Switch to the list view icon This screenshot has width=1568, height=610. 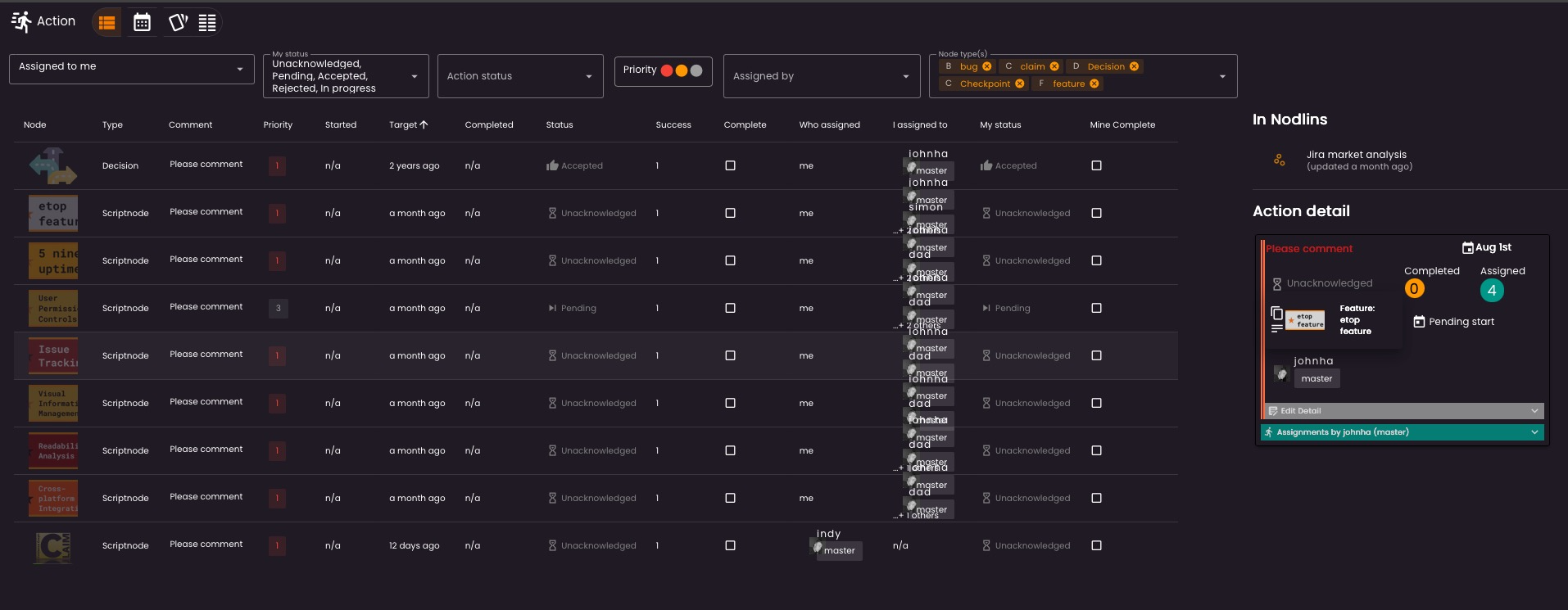pos(106,23)
